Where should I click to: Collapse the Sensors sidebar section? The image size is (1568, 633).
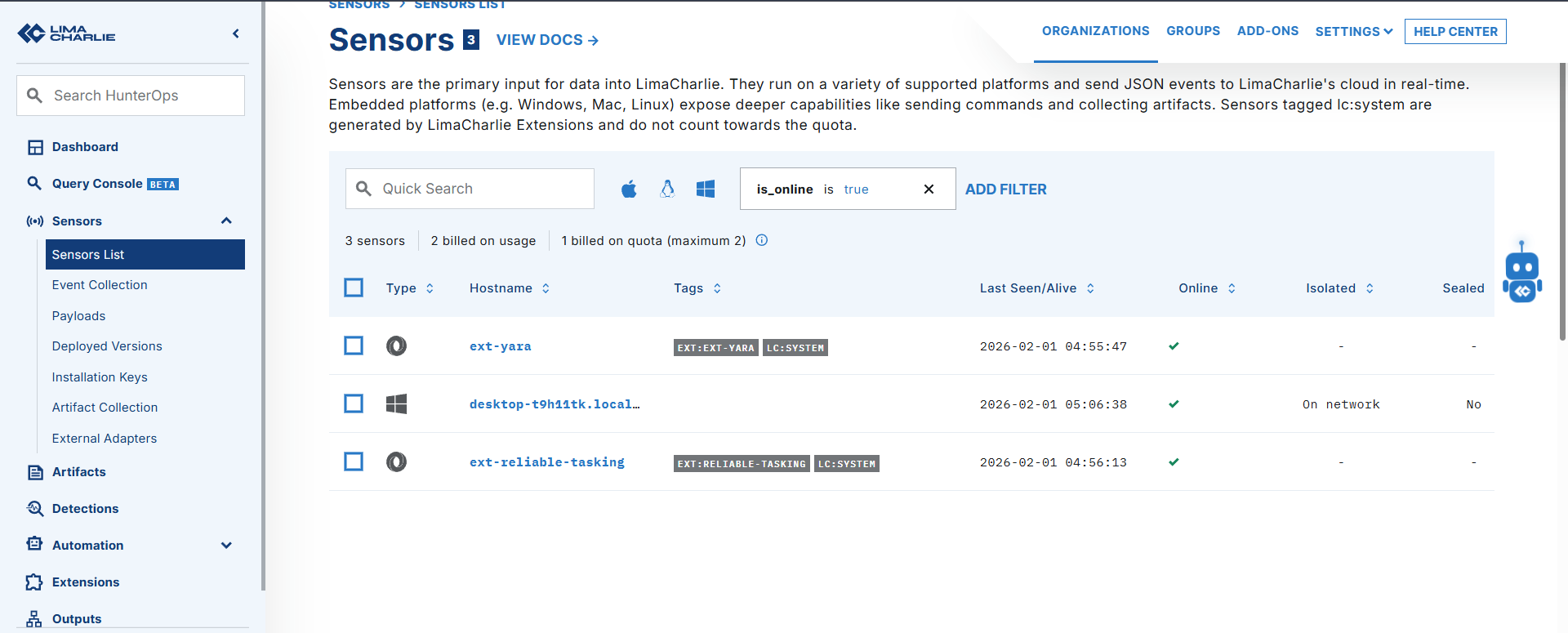coord(226,221)
